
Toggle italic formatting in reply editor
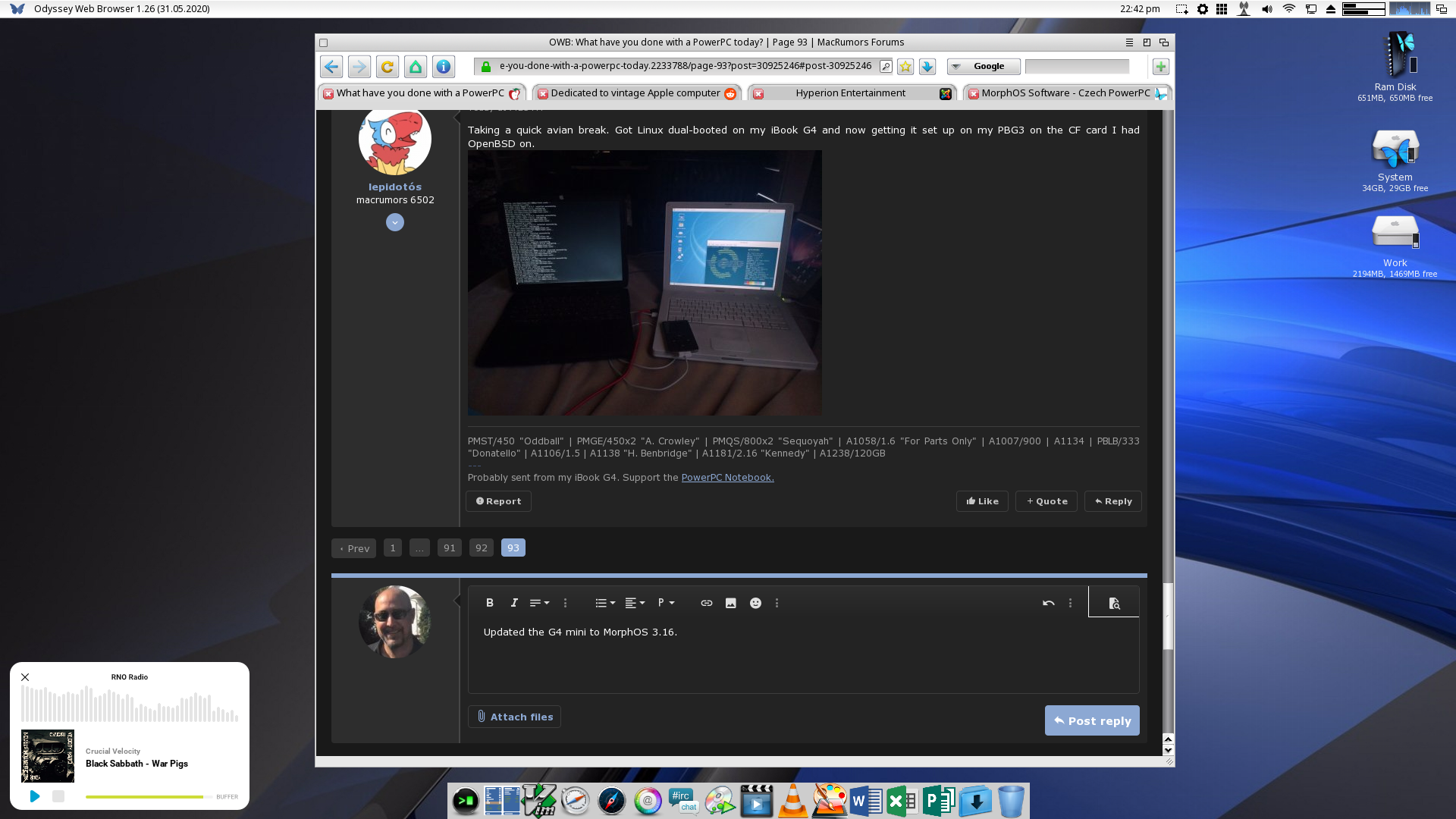point(514,603)
